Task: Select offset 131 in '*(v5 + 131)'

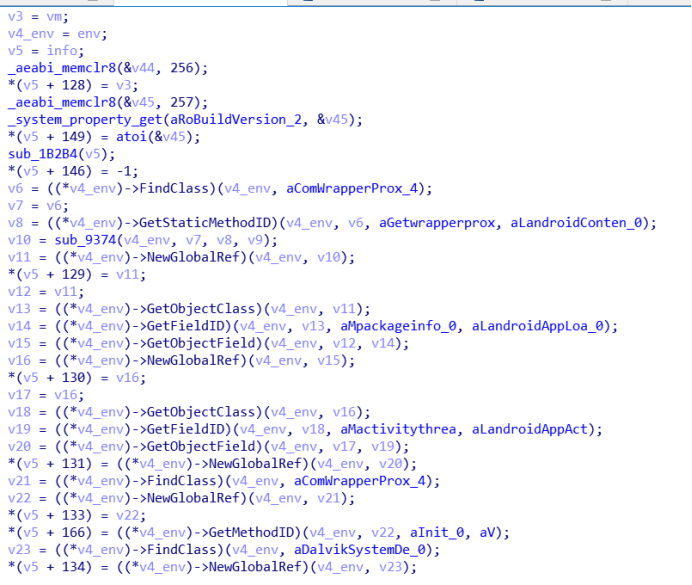Action: coord(73,464)
